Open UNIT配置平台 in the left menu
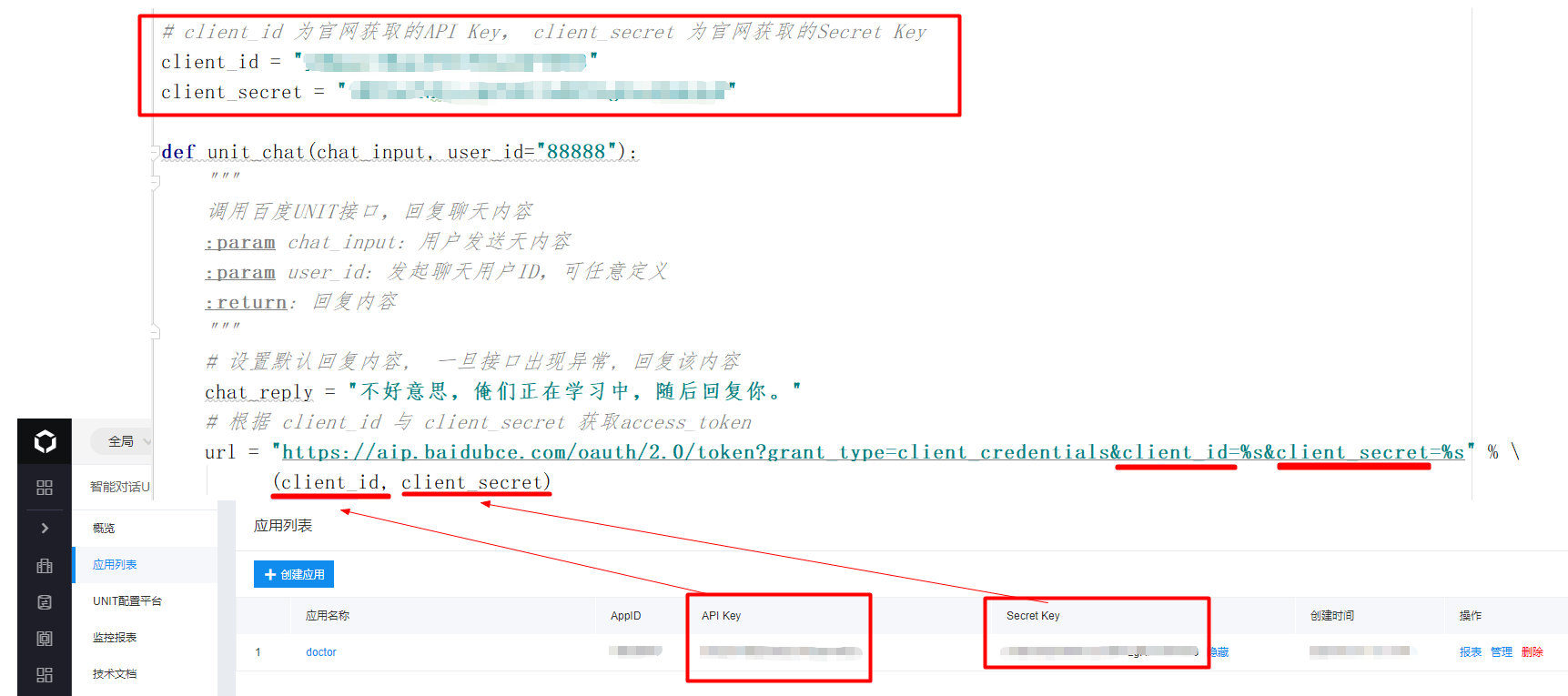This screenshot has width=1568, height=696. [x=127, y=601]
